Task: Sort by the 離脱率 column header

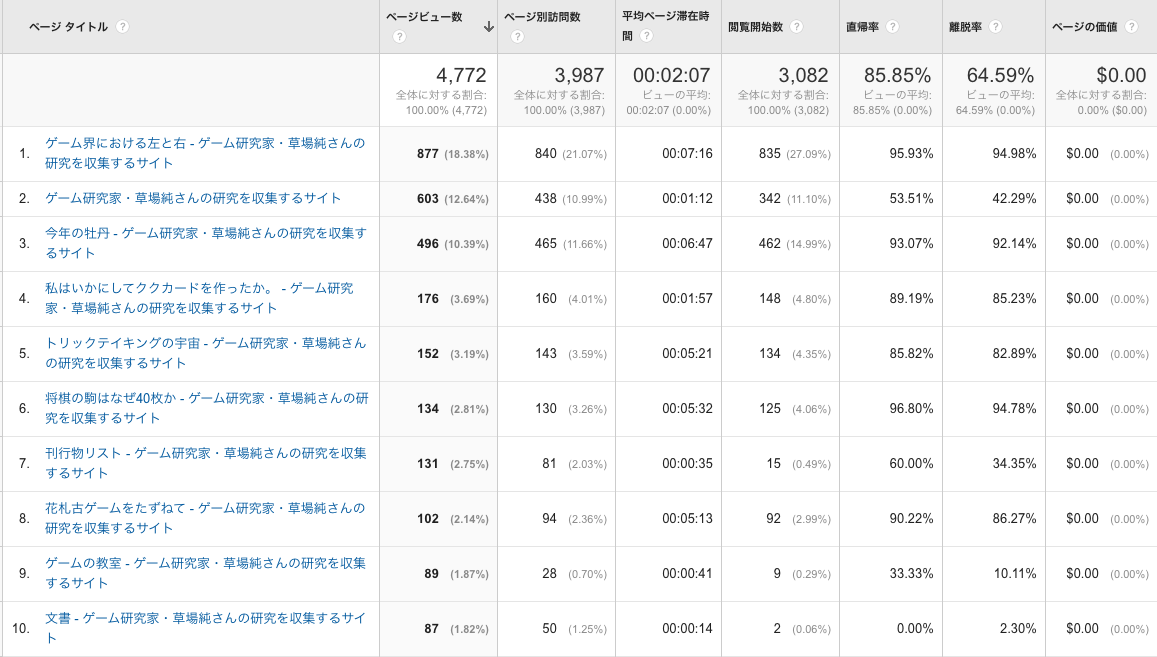Action: click(x=963, y=27)
